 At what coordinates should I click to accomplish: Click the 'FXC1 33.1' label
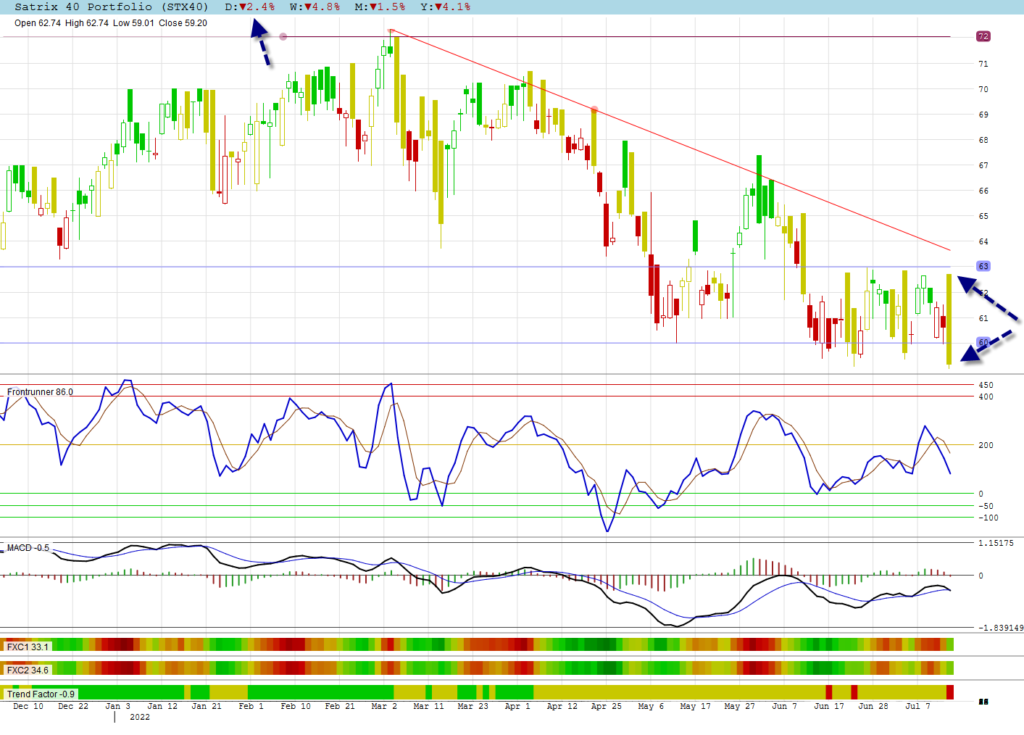(x=27, y=647)
